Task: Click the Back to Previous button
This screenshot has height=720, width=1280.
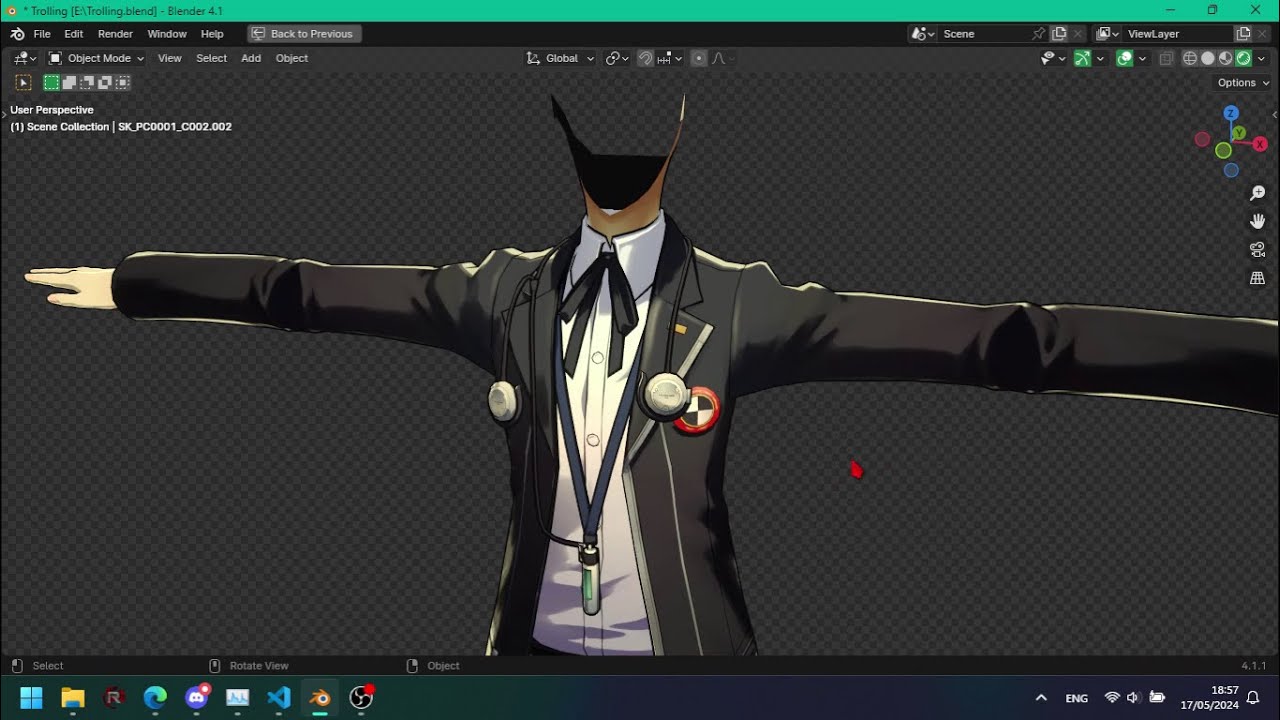Action: 304,34
